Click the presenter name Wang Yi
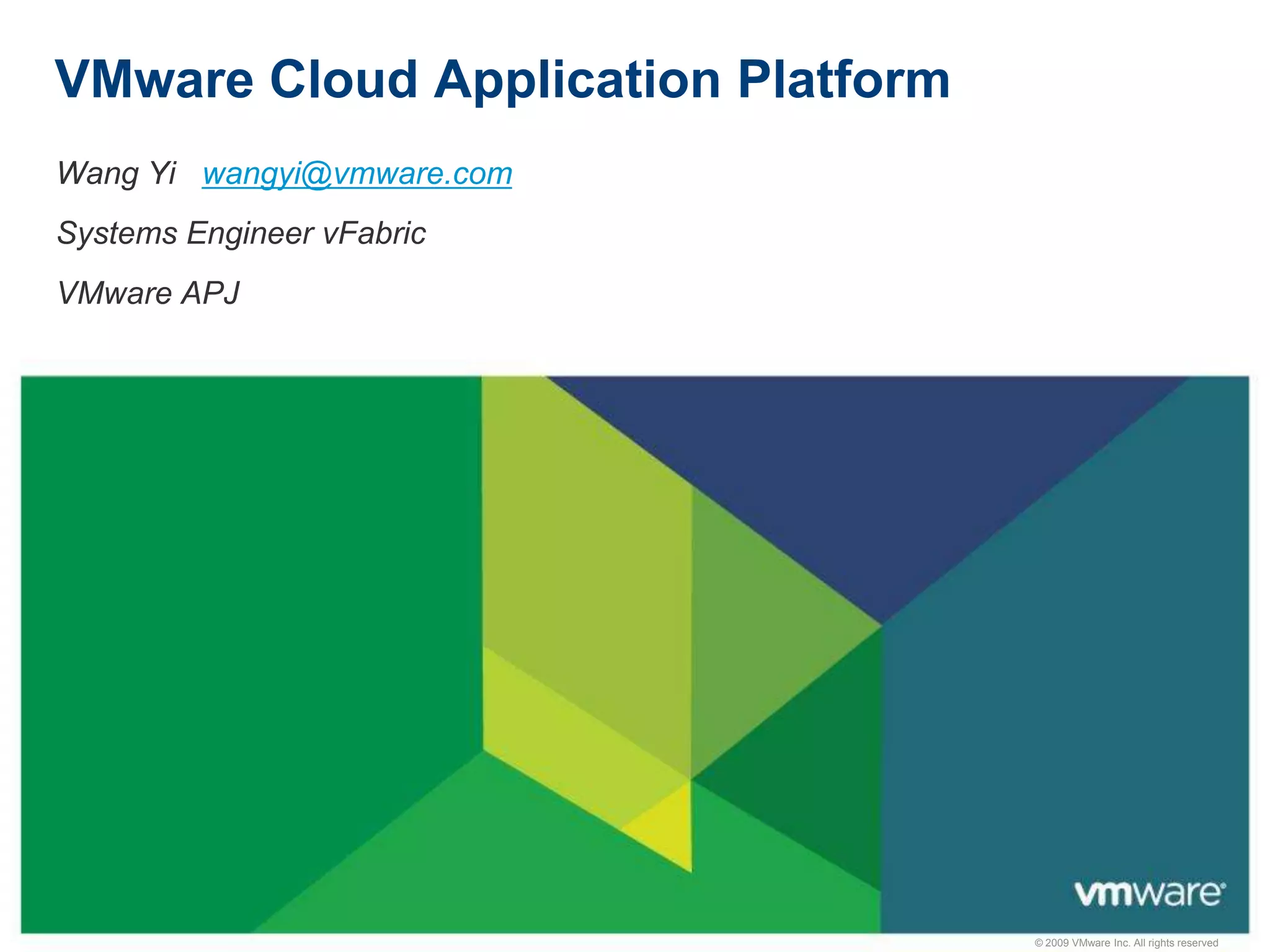This screenshot has height=952, width=1270. [x=117, y=173]
